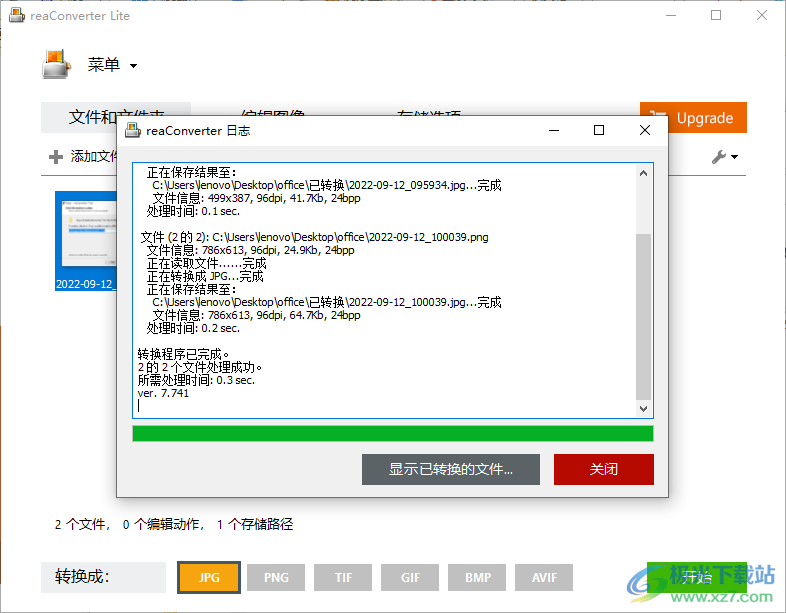Click the thumbnail filename label 2022-09-12_
Screen dimensions: 786x613
pyautogui.click(x=86, y=284)
